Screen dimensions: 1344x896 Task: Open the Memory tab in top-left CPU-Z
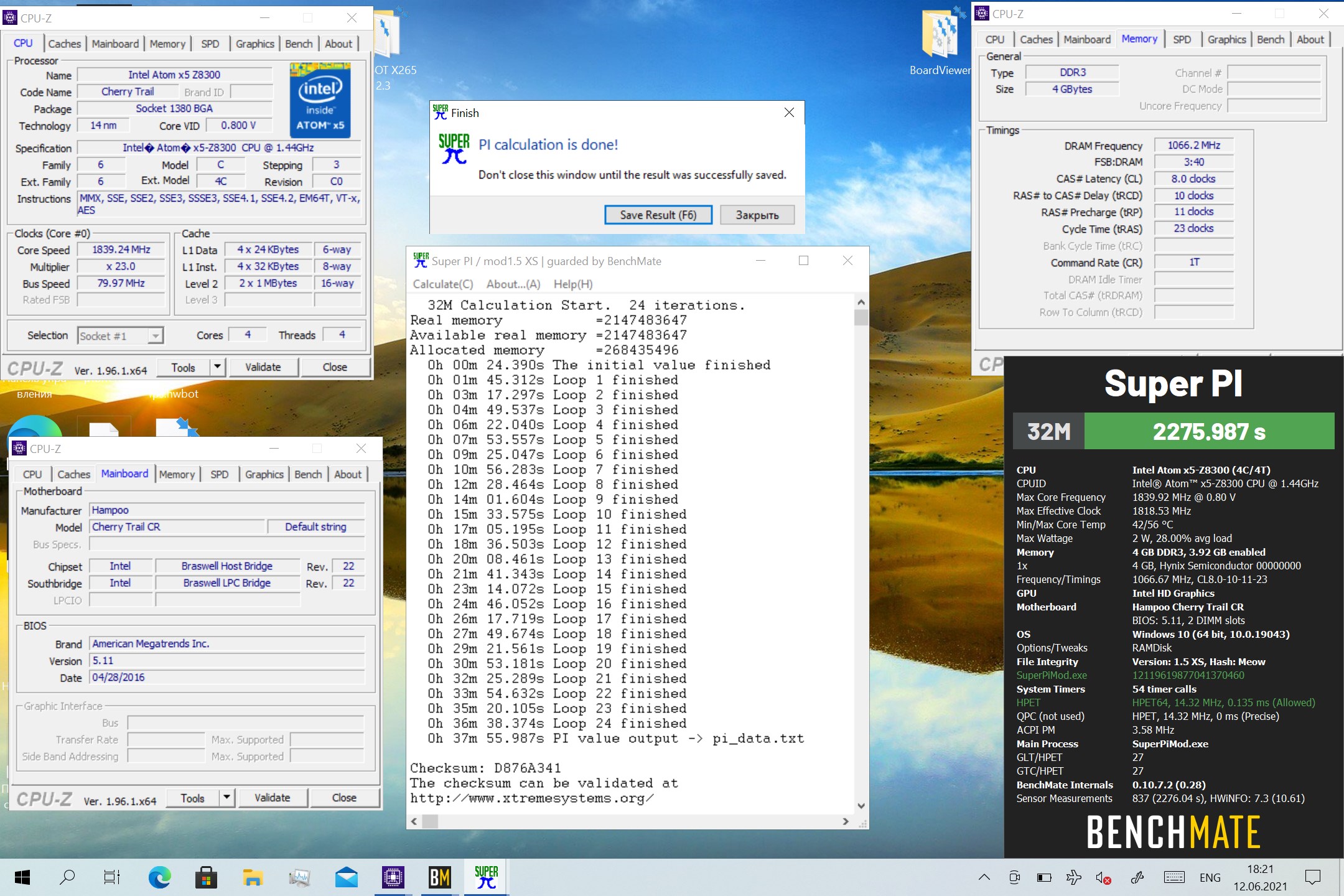coord(167,44)
